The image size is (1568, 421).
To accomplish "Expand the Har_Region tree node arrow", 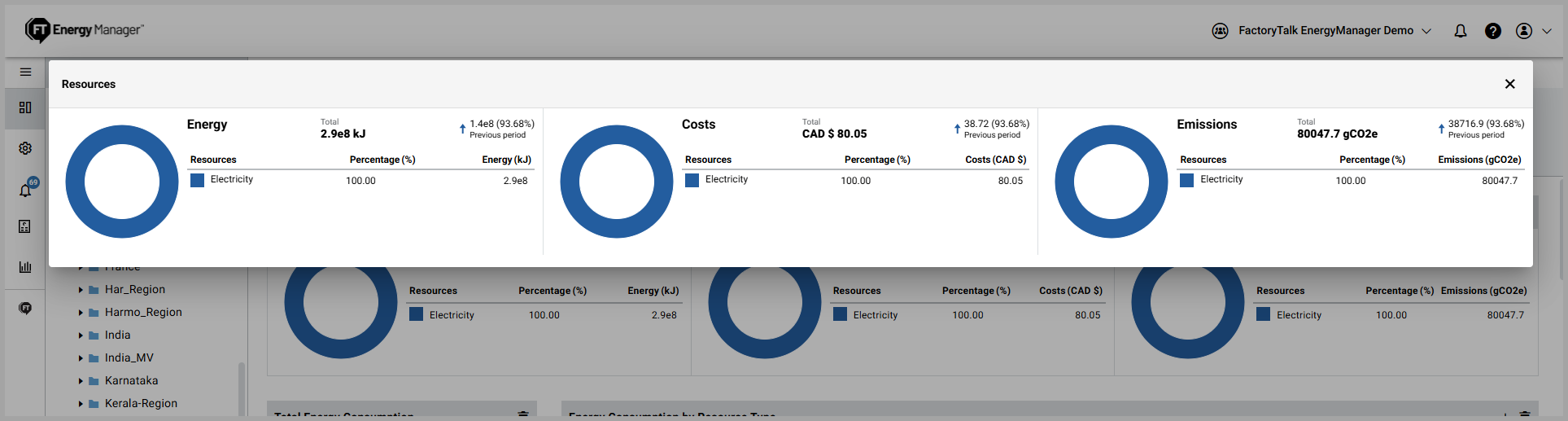I will (81, 290).
